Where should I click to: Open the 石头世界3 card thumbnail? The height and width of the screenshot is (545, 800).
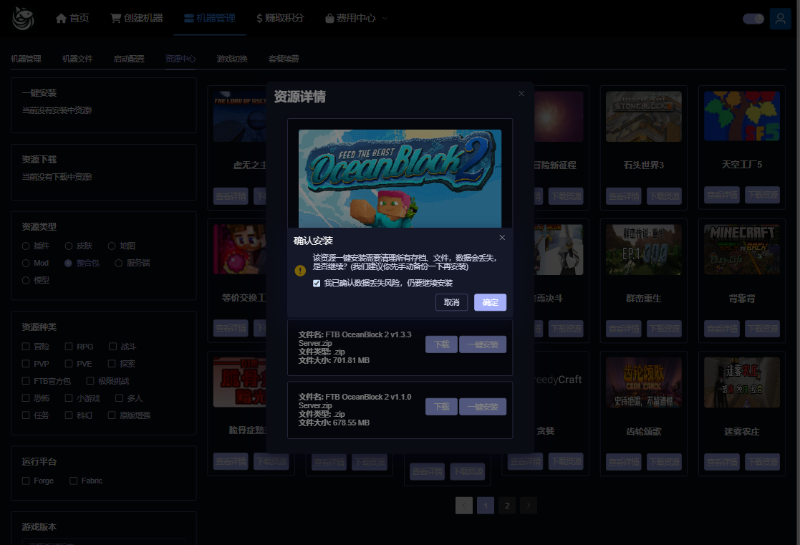click(644, 116)
